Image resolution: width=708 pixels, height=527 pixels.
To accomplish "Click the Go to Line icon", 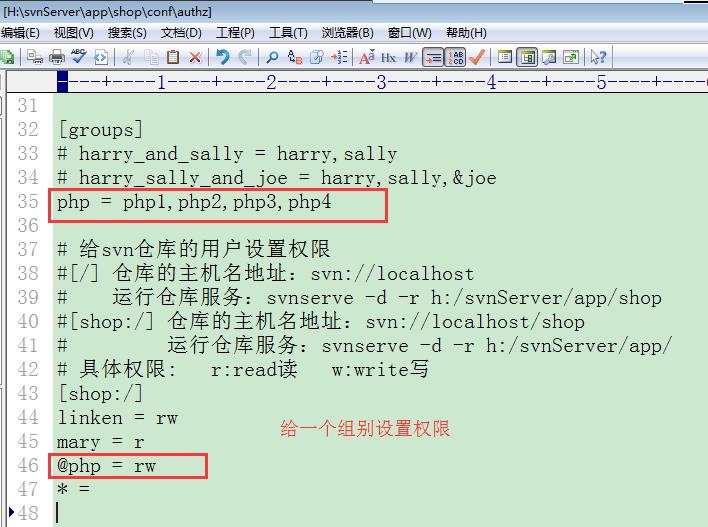I will point(339,57).
